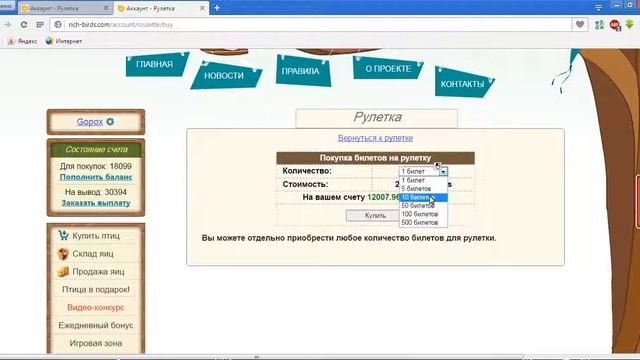Open a new tab with plus button
The image size is (640, 360).
tap(217, 8)
